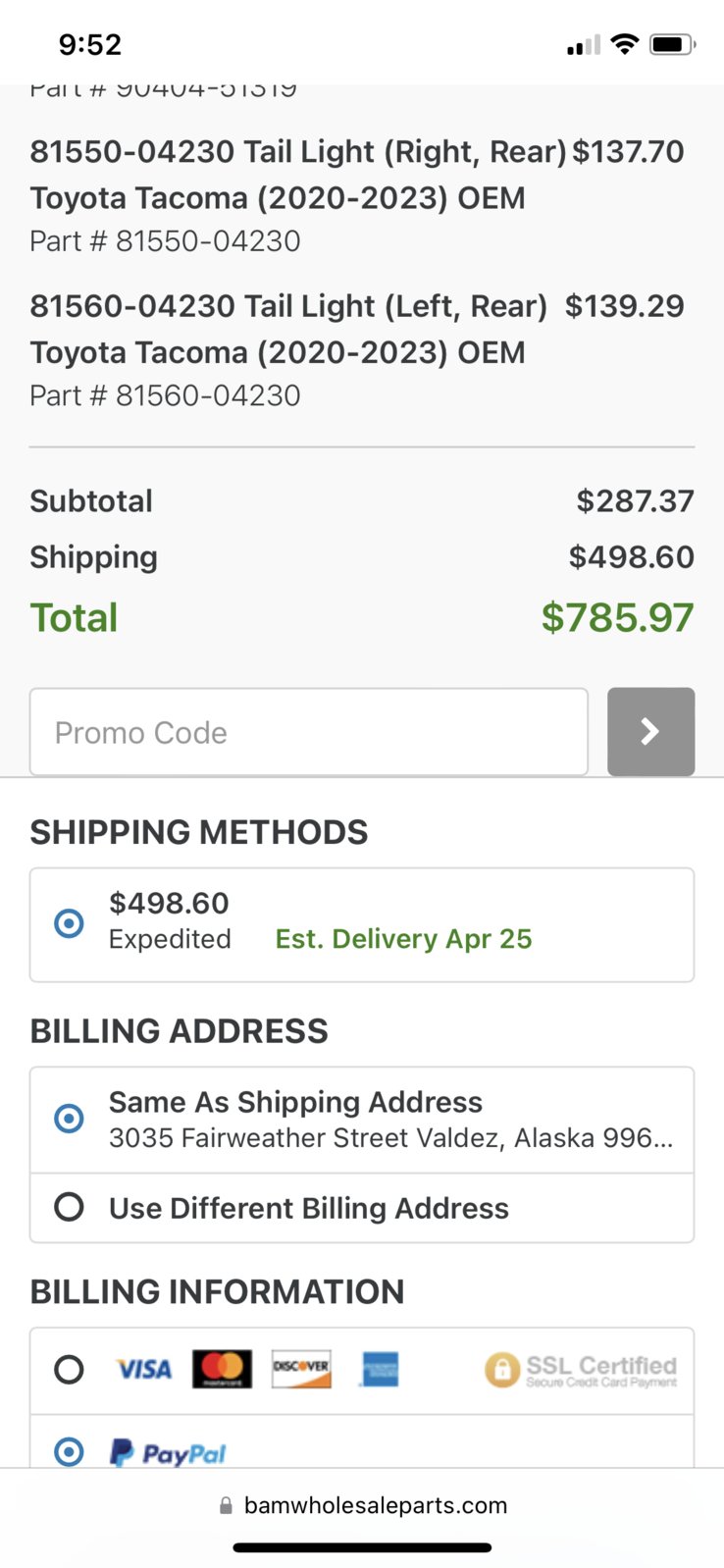Image resolution: width=724 pixels, height=1568 pixels.
Task: Select the $498.60 Expedited shipping radio
Action: click(x=69, y=923)
